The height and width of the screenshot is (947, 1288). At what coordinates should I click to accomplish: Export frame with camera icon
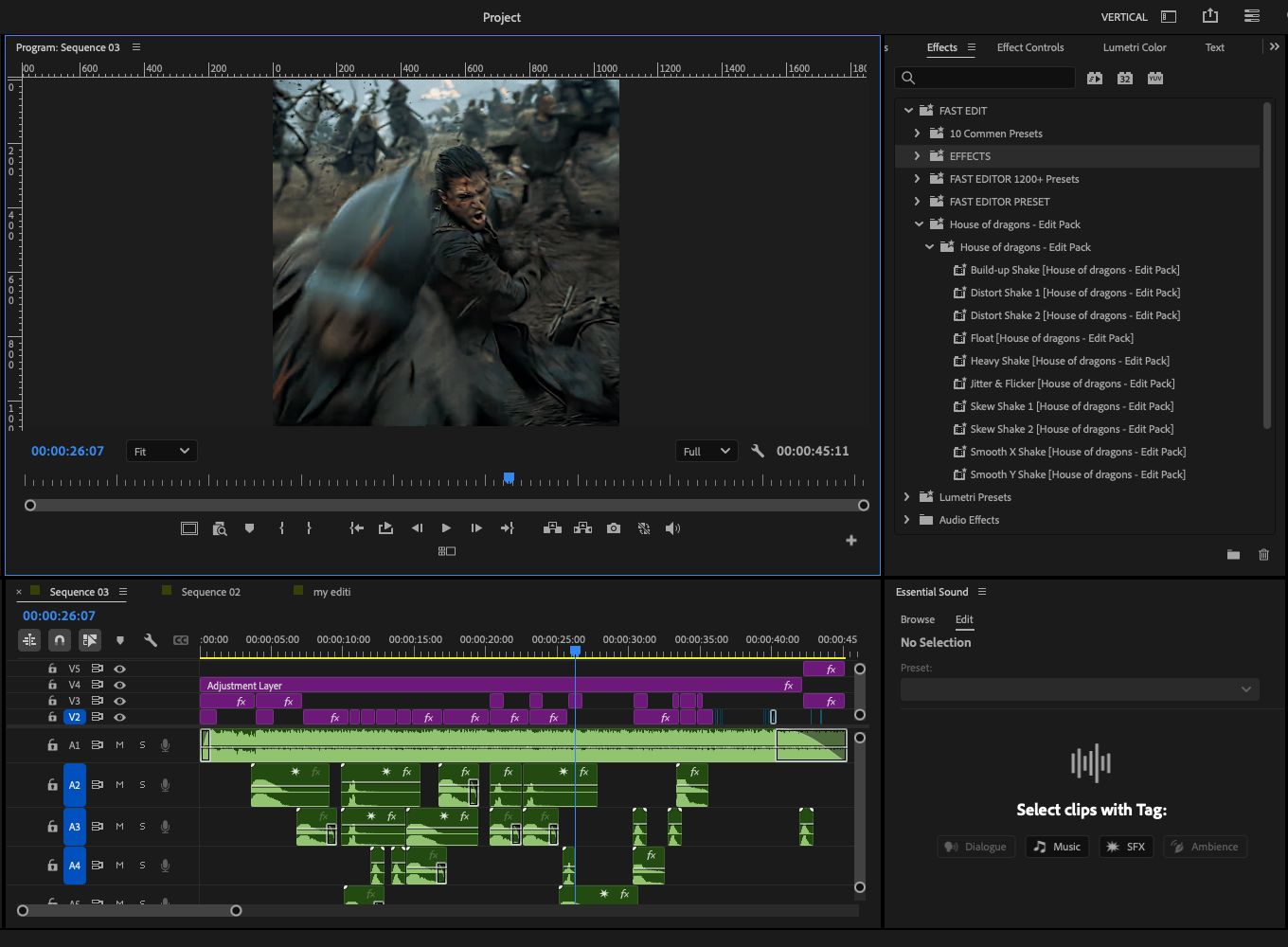(614, 528)
